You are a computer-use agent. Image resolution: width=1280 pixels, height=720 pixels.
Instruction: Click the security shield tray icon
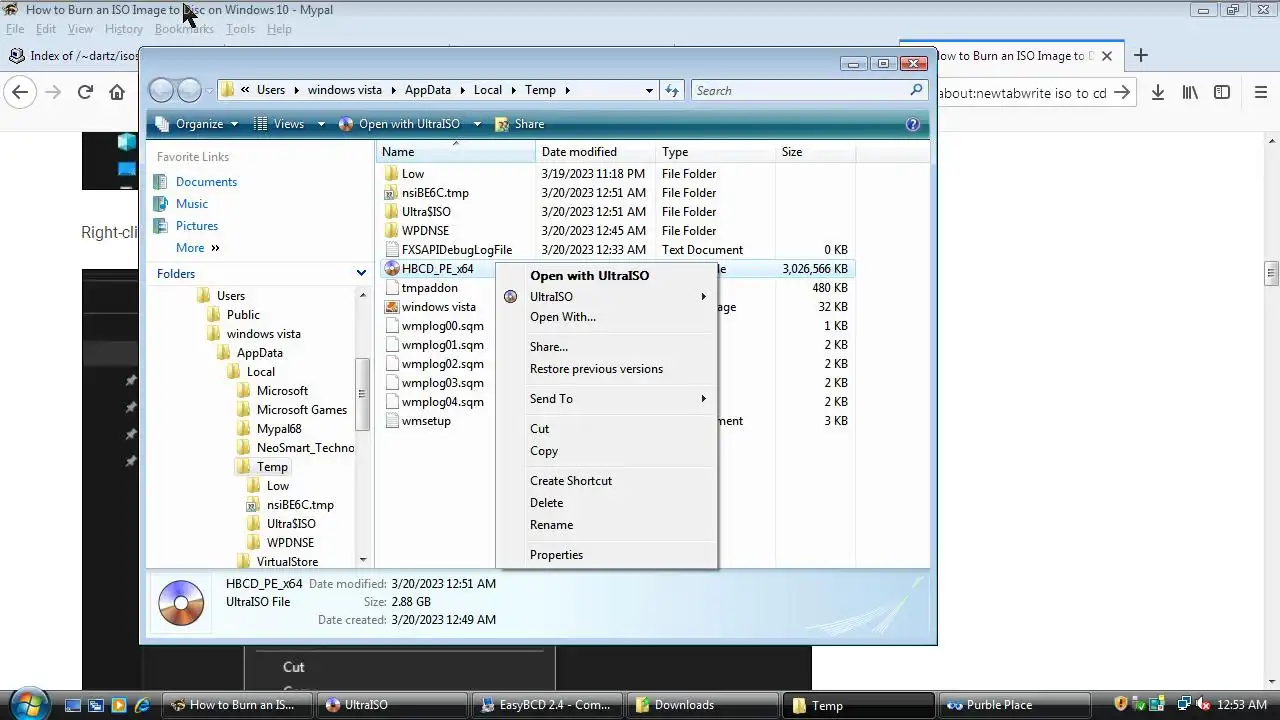click(x=1121, y=705)
